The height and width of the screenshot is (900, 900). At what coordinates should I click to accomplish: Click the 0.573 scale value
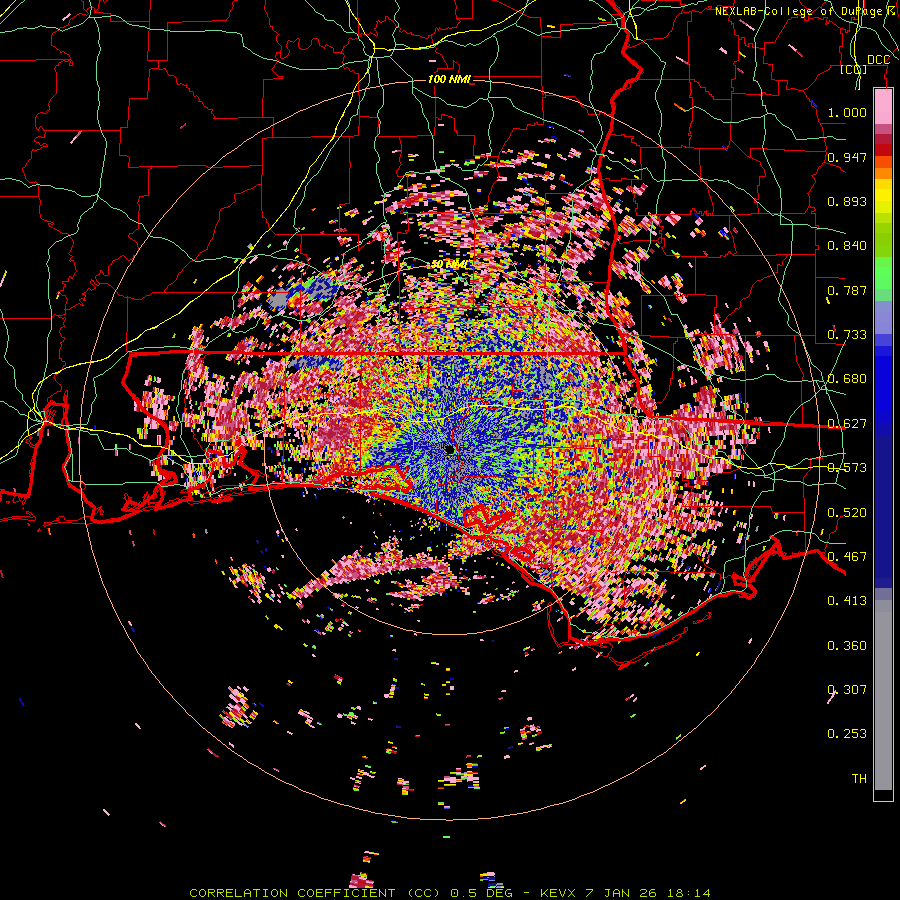pyautogui.click(x=847, y=467)
